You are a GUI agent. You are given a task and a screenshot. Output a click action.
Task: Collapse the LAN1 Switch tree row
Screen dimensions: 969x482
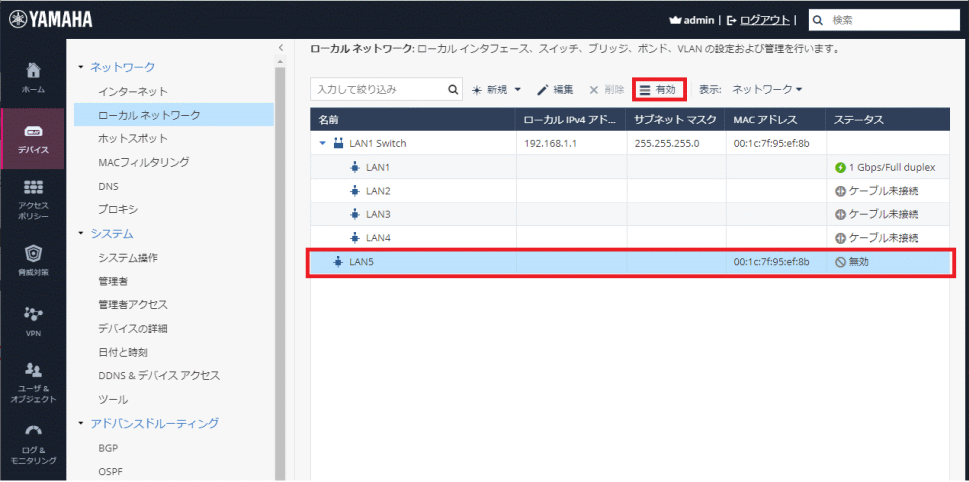click(322, 143)
